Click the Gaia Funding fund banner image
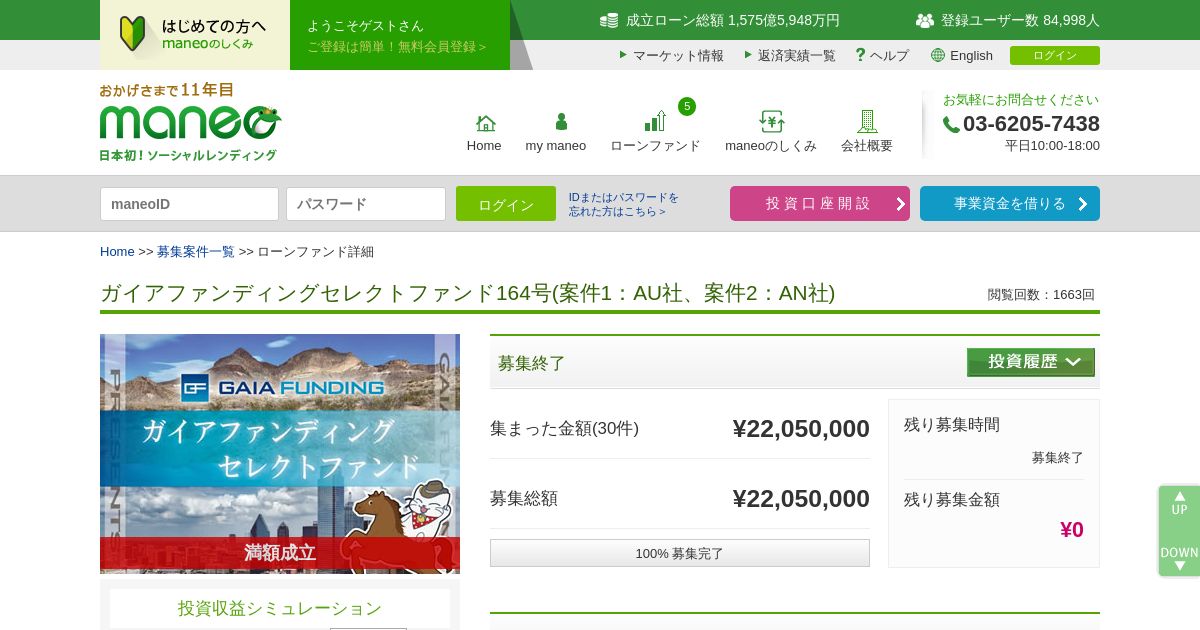The height and width of the screenshot is (630, 1200). (280, 454)
